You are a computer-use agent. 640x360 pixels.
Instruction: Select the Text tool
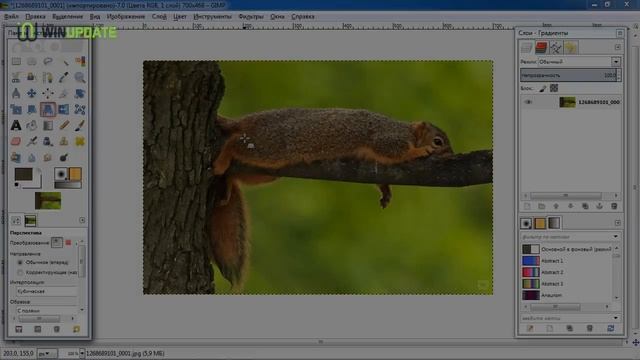point(16,125)
